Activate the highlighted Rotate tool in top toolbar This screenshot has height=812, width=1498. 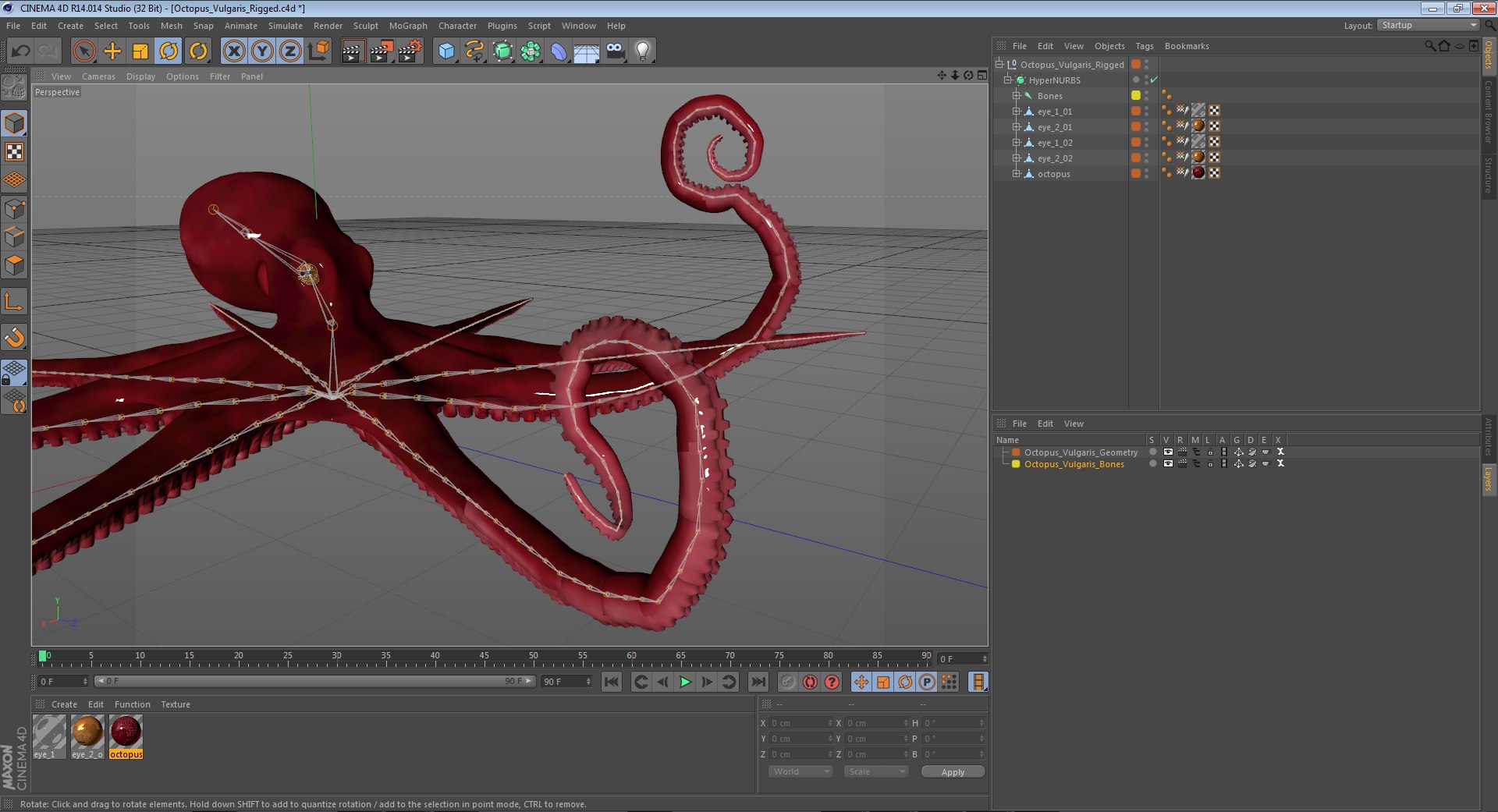coord(169,51)
